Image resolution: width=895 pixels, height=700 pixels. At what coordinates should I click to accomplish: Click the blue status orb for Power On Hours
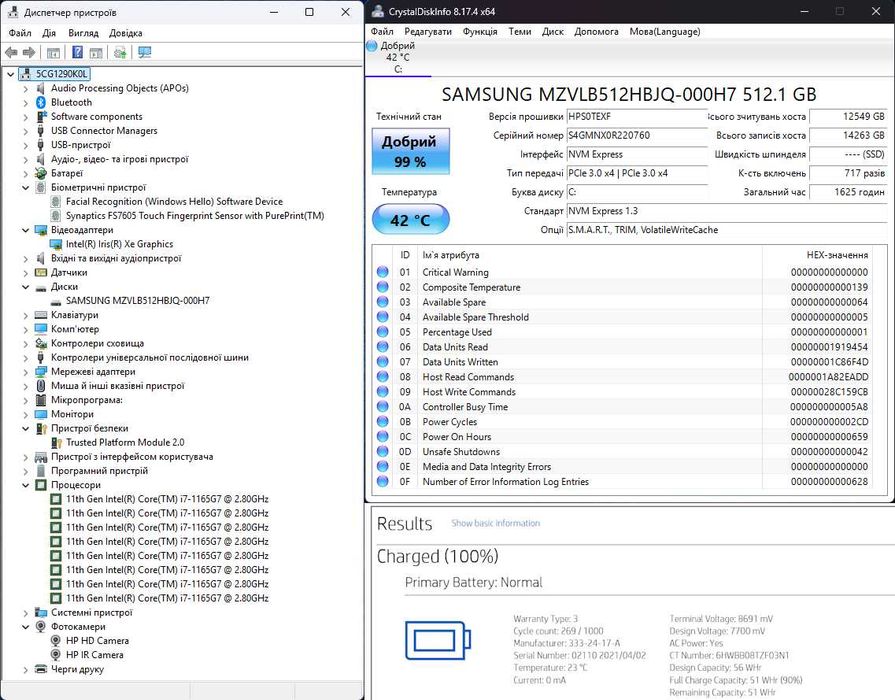pos(383,436)
